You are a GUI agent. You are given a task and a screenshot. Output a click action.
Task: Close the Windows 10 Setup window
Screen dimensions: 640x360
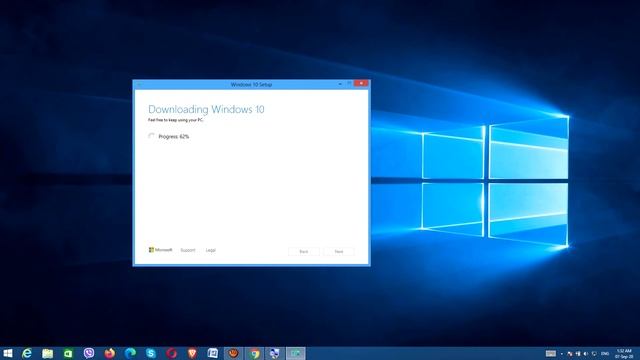[x=361, y=83]
